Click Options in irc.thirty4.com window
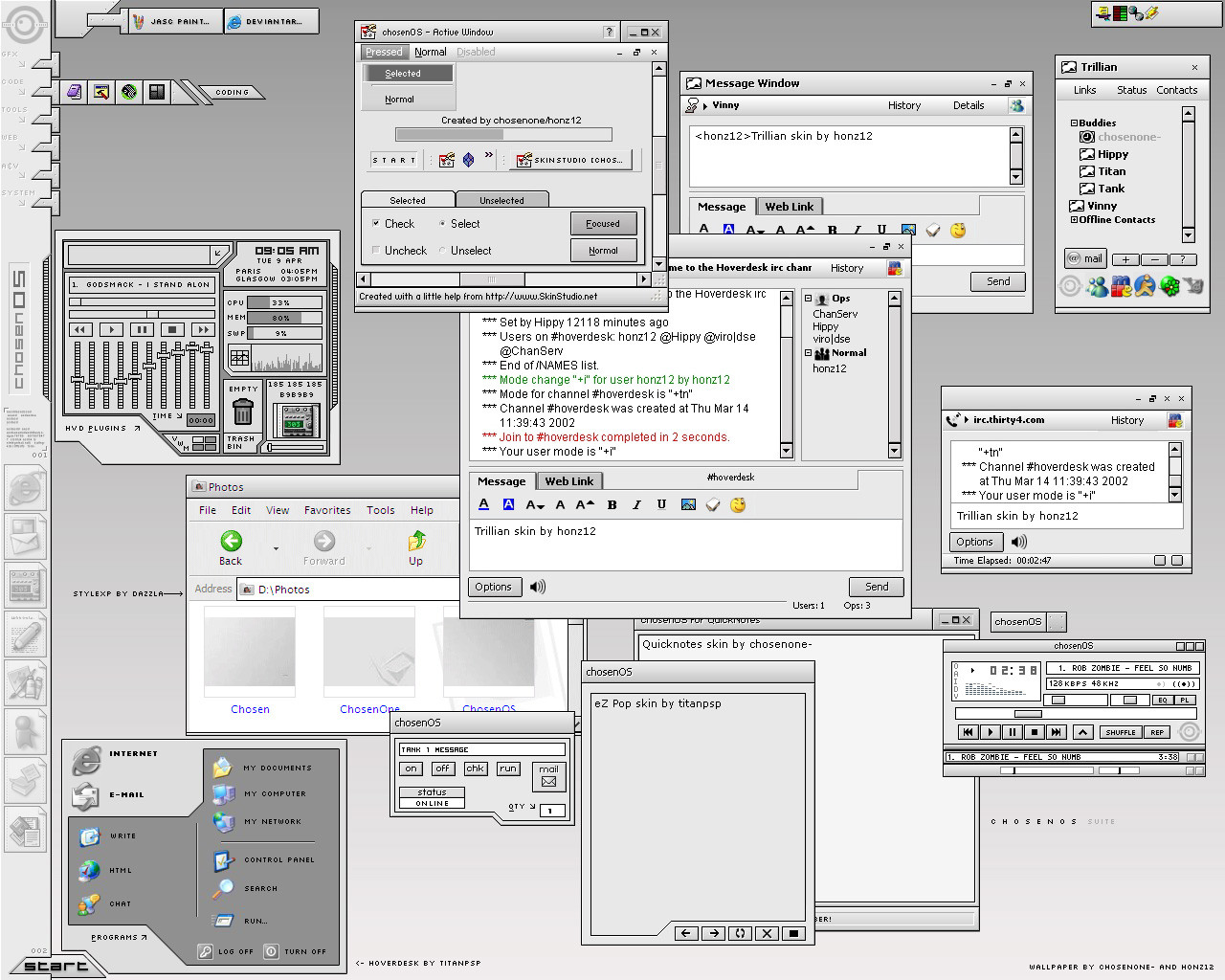 (974, 542)
